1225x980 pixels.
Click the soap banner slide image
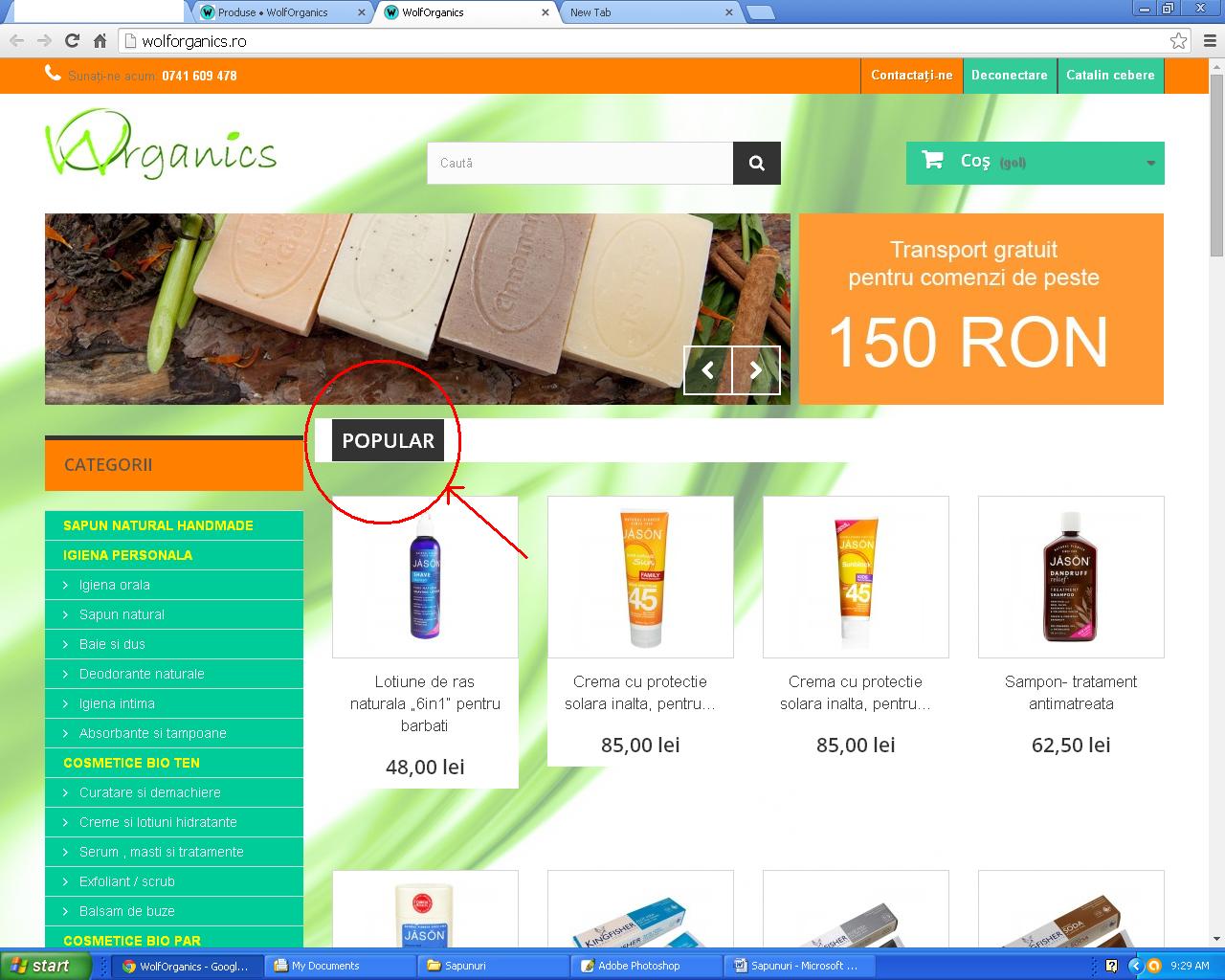click(417, 309)
